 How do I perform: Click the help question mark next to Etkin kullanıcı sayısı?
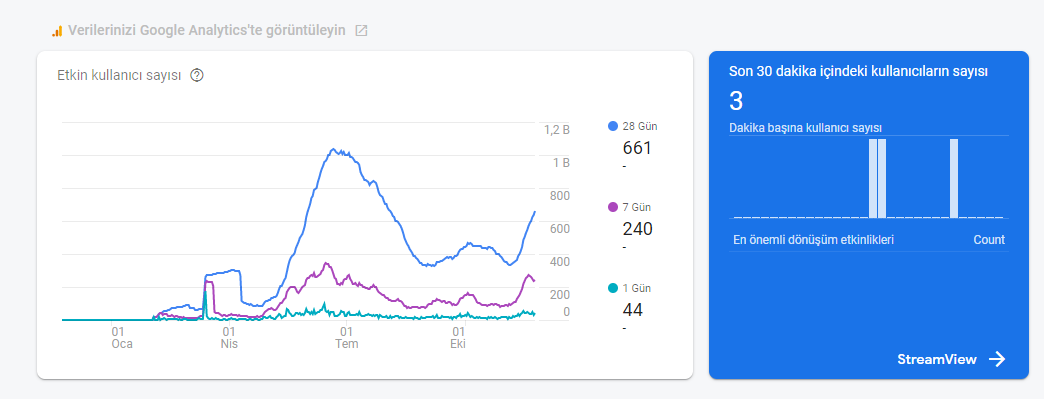pos(196,75)
